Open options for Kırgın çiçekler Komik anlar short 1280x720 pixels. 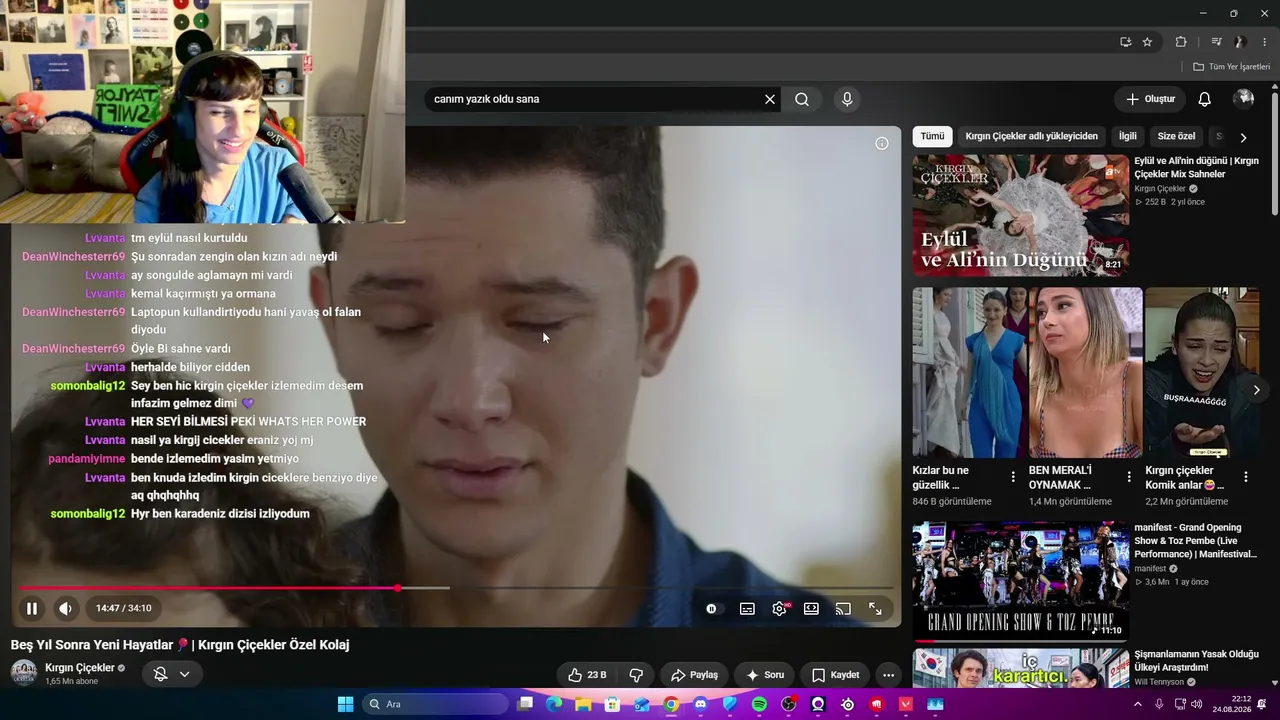point(1246,477)
